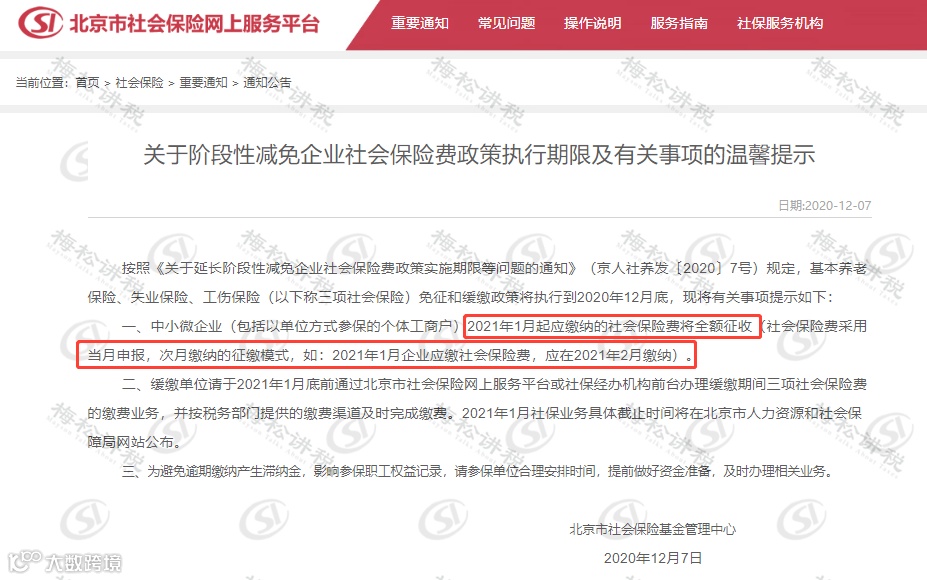This screenshot has width=927, height=580.
Task: Click the article title about 阶段性减免企业社会保险费
Action: [x=479, y=154]
